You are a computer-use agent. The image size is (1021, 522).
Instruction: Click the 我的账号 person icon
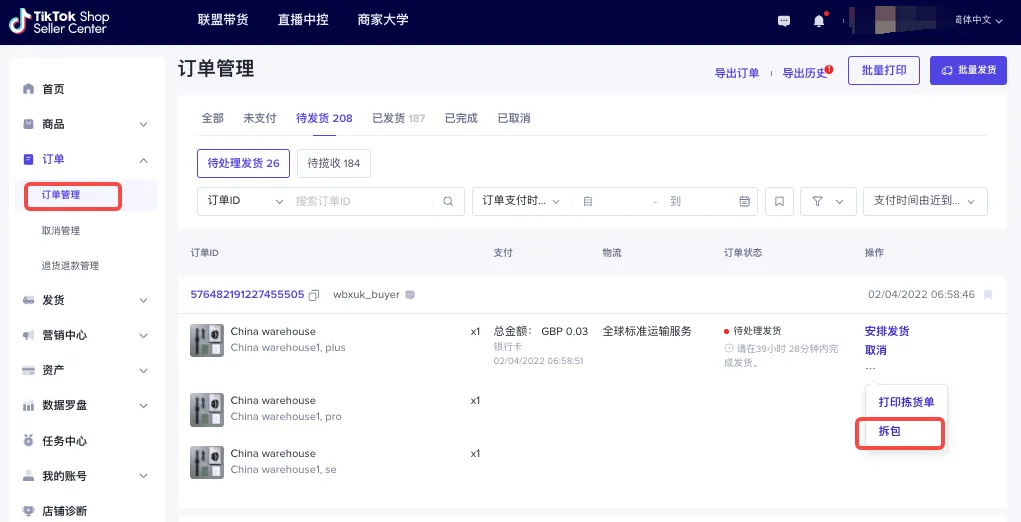28,476
